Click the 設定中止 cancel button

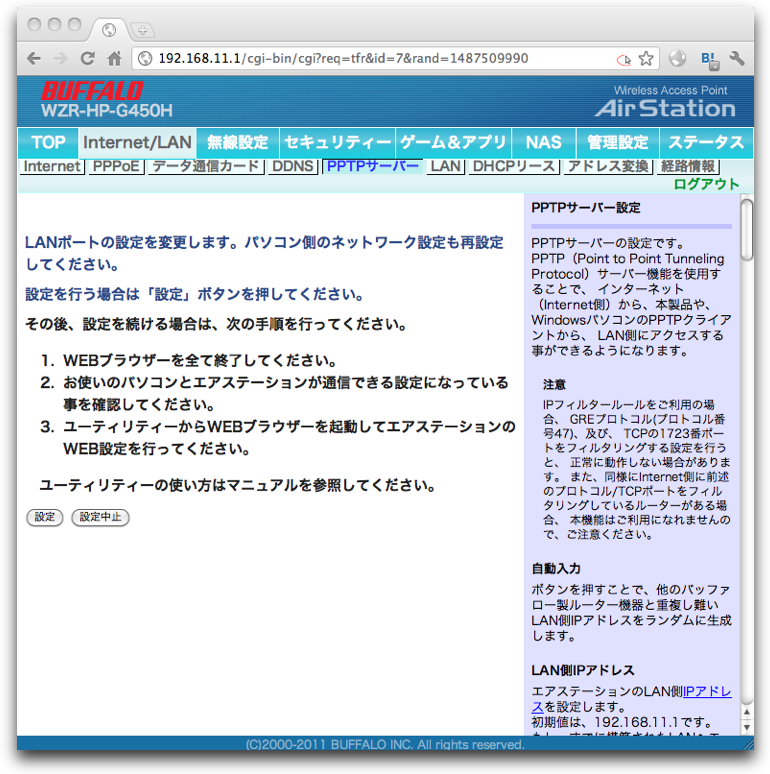tap(100, 517)
